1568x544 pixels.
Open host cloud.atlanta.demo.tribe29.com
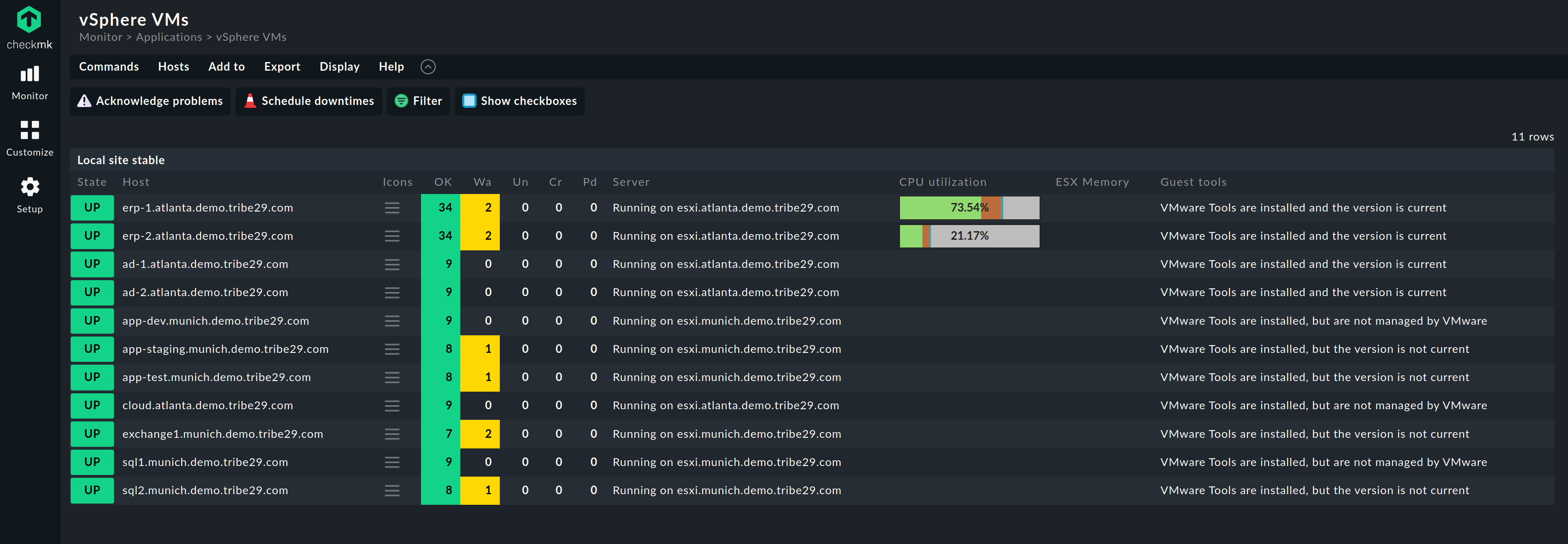click(x=207, y=405)
